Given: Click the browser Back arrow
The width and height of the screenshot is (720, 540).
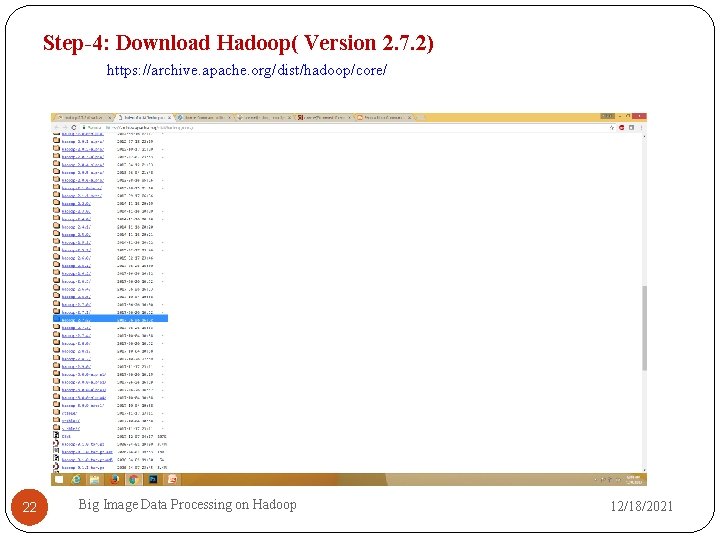Looking at the screenshot, I should (x=56, y=127).
